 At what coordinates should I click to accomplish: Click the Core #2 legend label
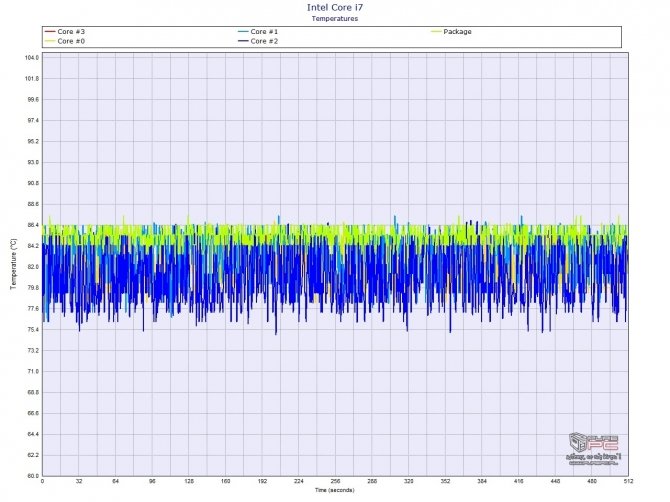264,41
